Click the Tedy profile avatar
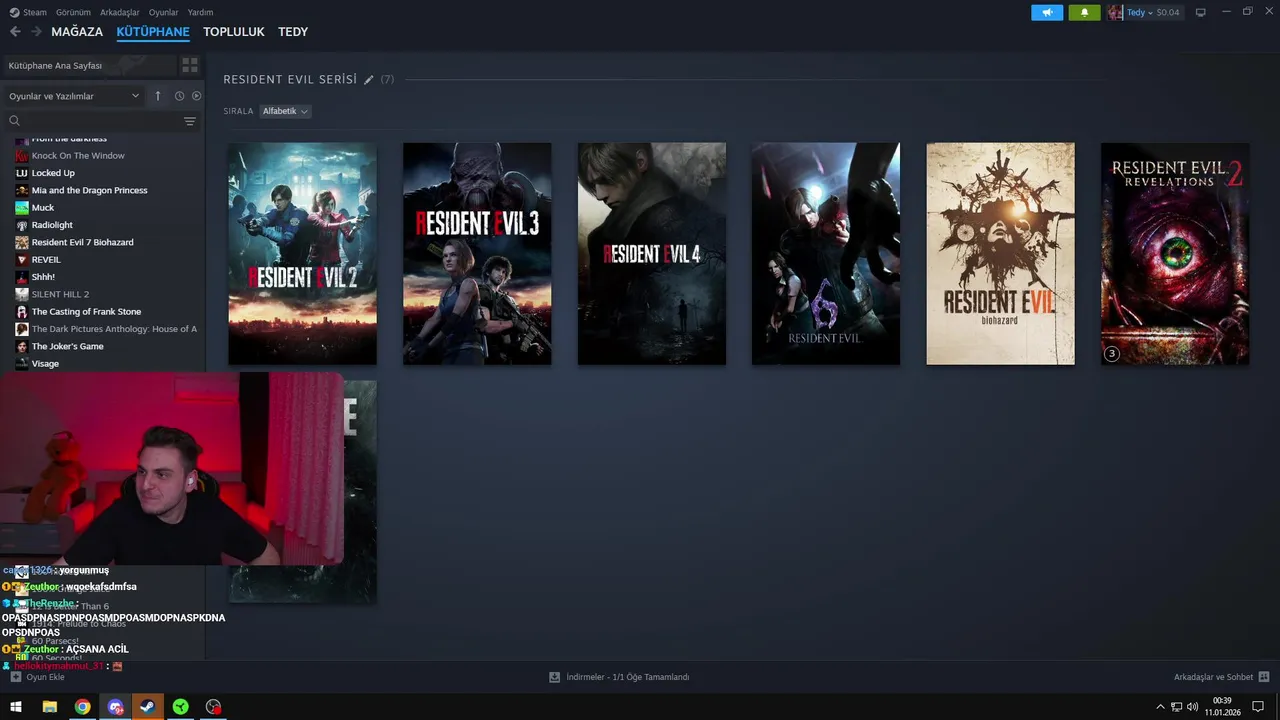 [1115, 12]
